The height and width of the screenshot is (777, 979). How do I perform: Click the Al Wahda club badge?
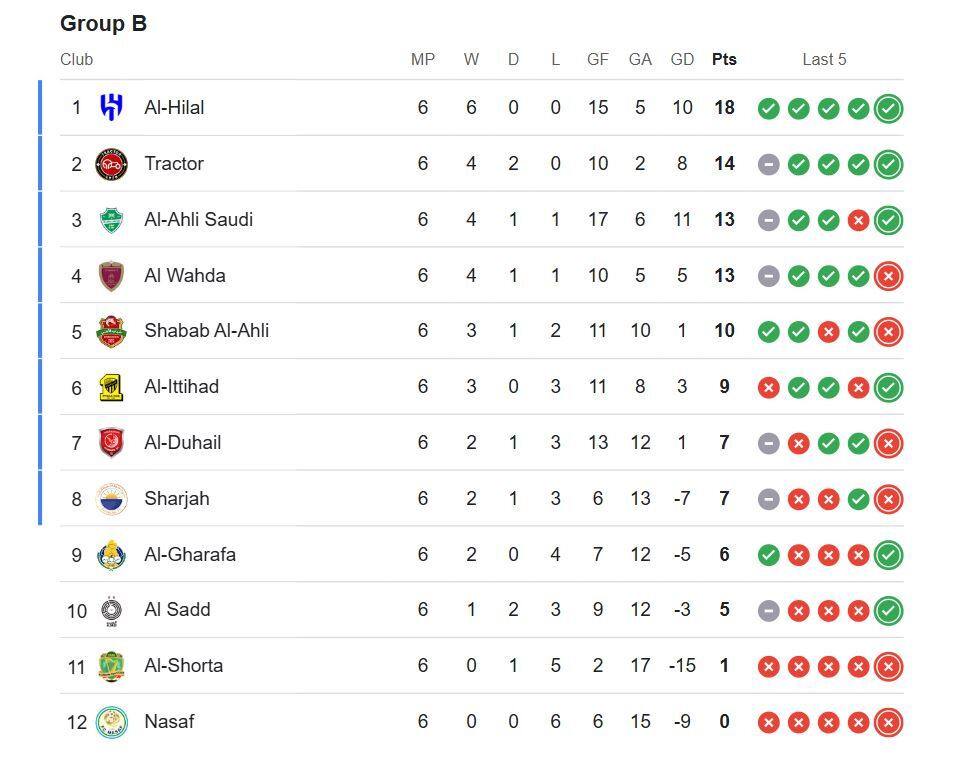point(112,276)
